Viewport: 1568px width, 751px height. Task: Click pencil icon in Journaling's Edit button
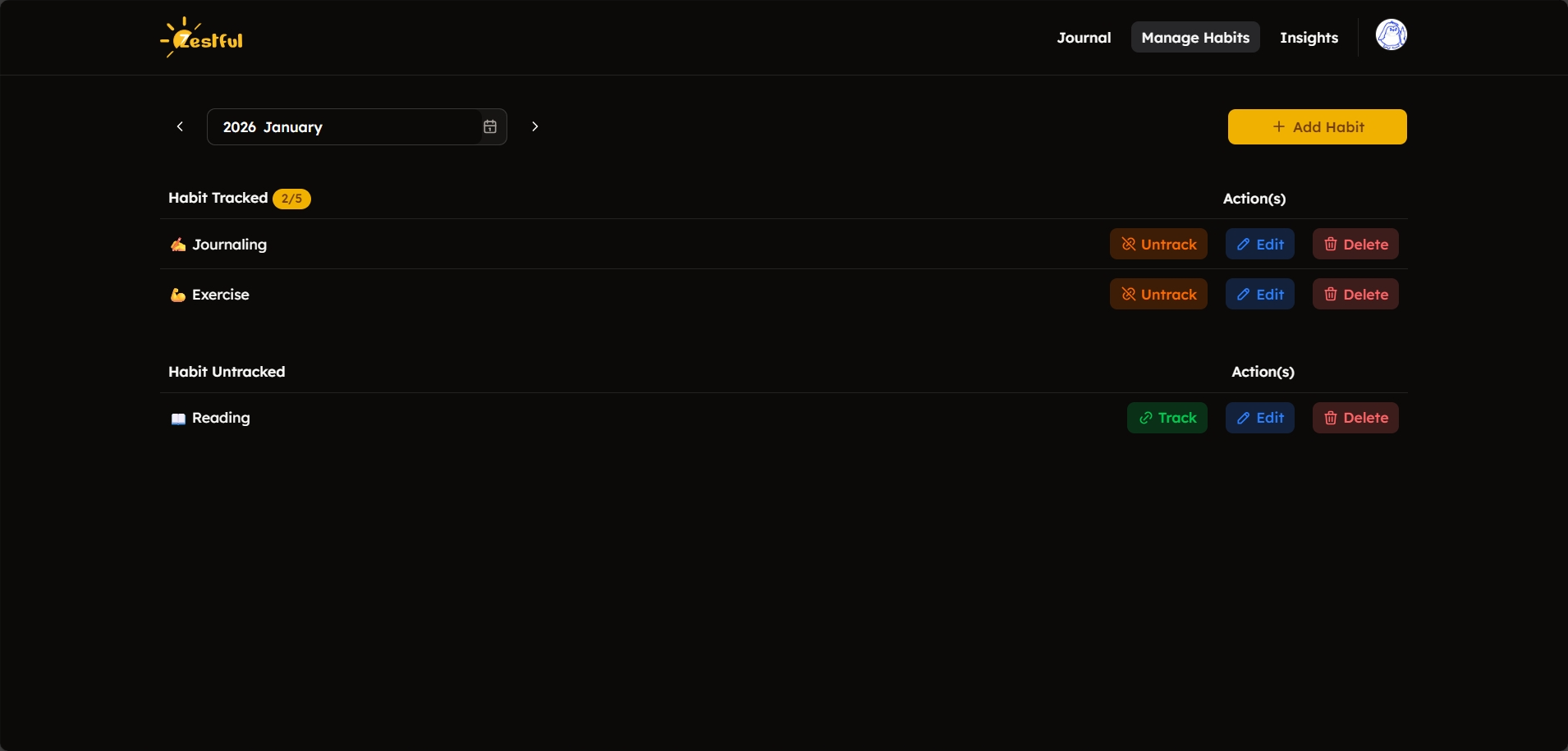click(x=1243, y=245)
